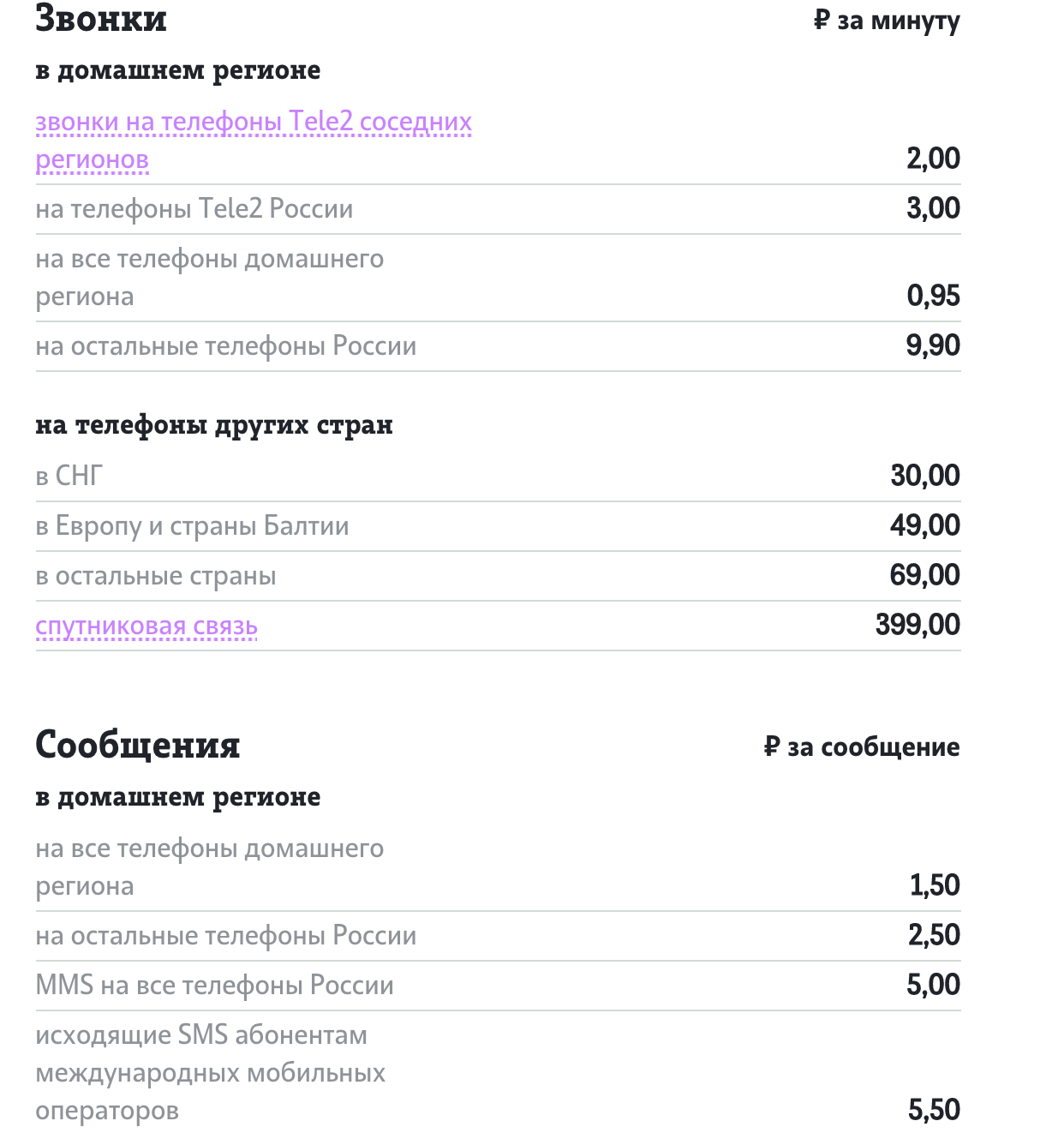
Task: Click the 0,95 per-minute call price
Action: point(933,296)
